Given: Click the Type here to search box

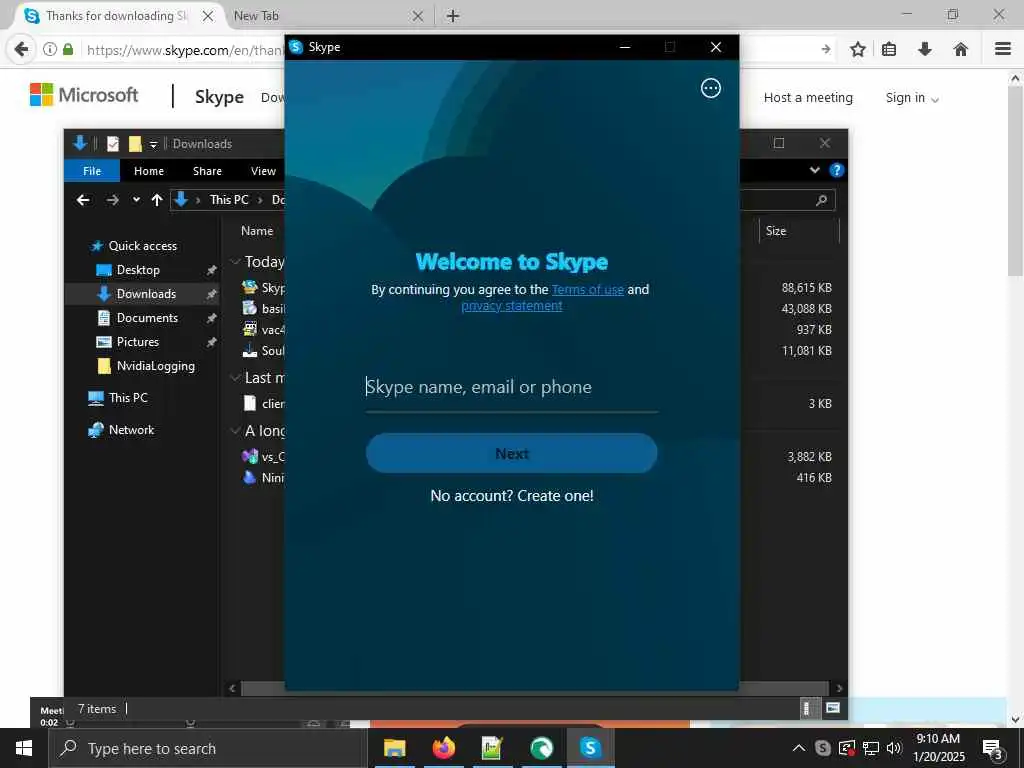Looking at the screenshot, I should click(x=208, y=748).
